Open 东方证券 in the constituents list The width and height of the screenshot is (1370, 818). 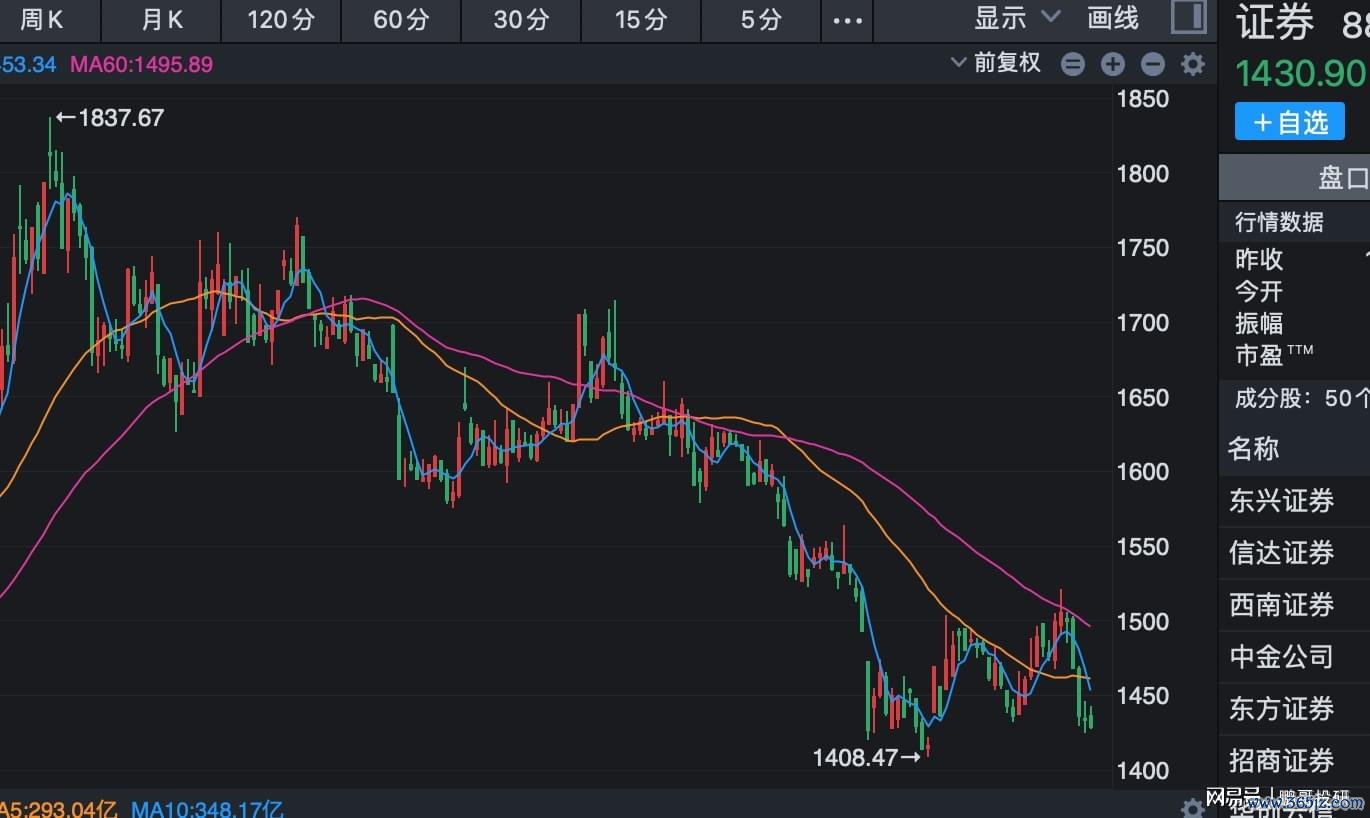pyautogui.click(x=1281, y=709)
